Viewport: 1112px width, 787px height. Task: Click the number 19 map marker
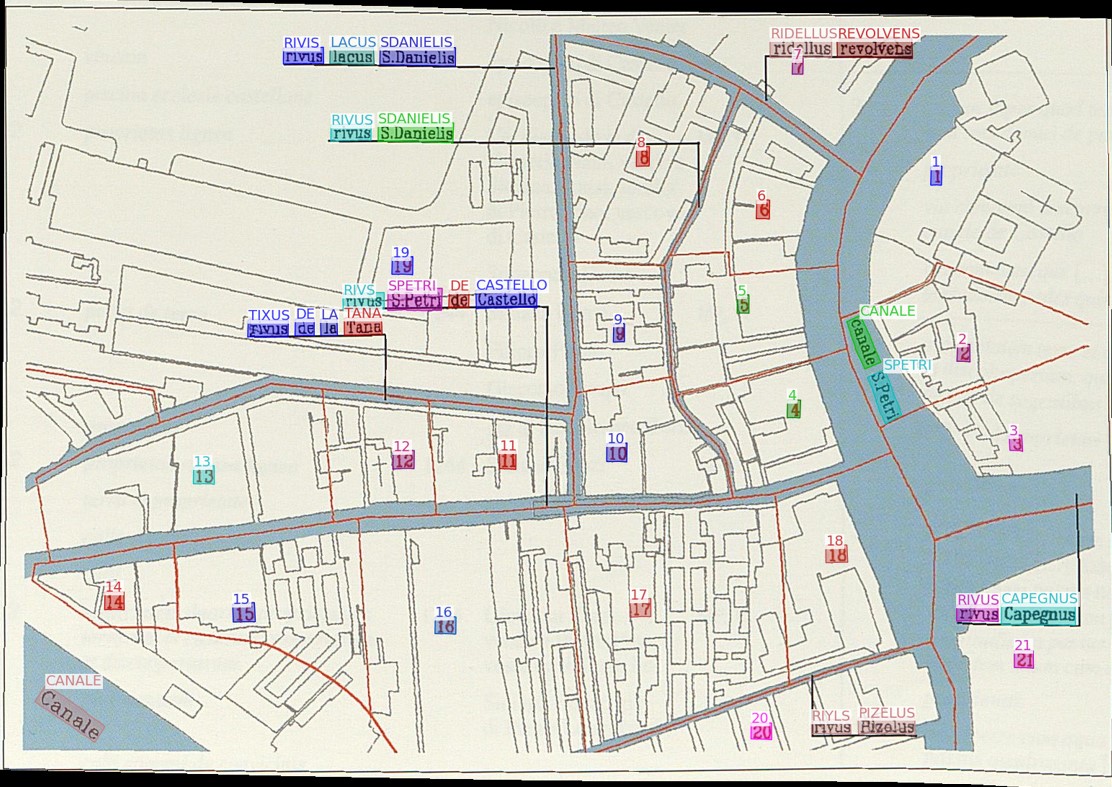click(402, 267)
